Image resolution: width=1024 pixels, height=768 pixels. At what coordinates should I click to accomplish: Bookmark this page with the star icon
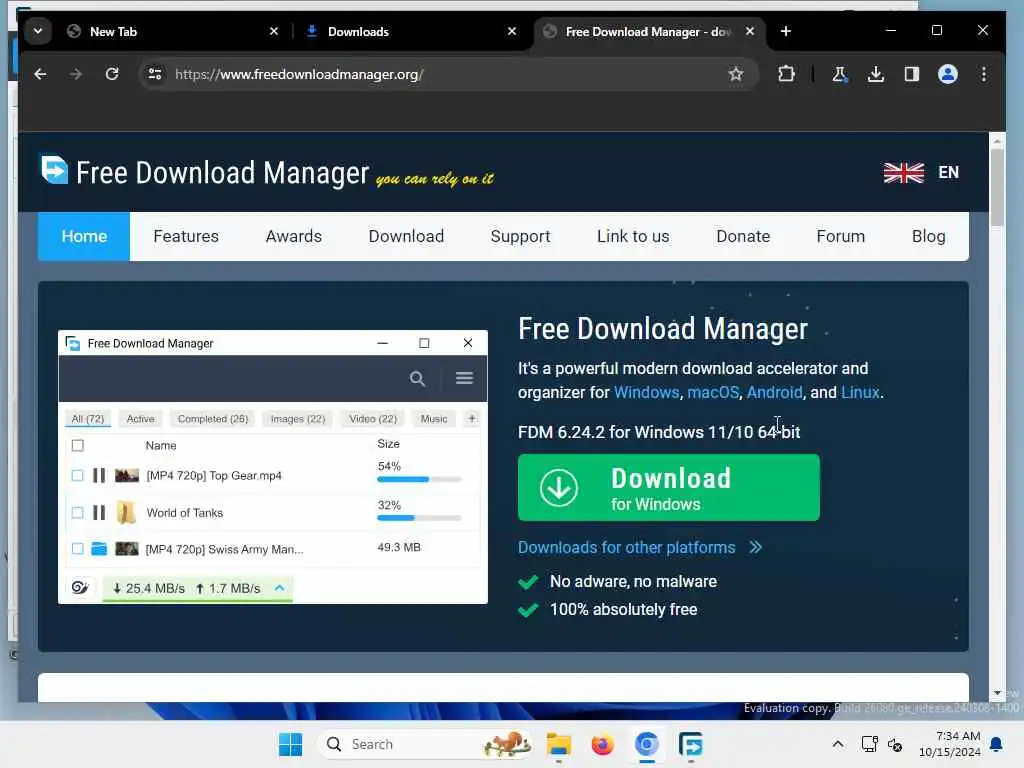coord(736,74)
